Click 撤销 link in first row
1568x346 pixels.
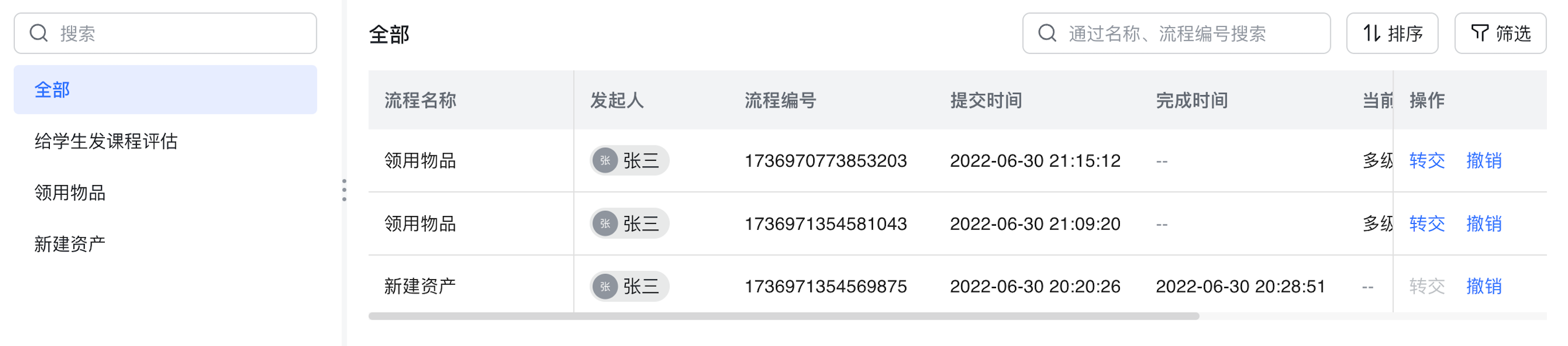click(1483, 160)
